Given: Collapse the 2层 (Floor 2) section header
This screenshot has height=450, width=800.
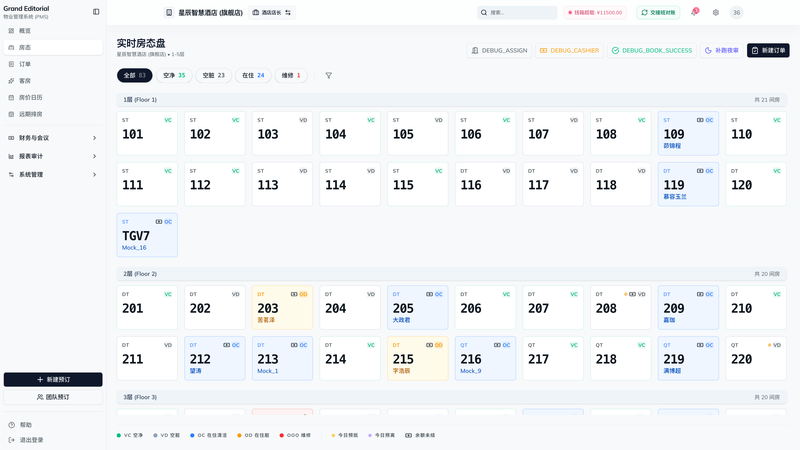Looking at the screenshot, I should pos(452,274).
